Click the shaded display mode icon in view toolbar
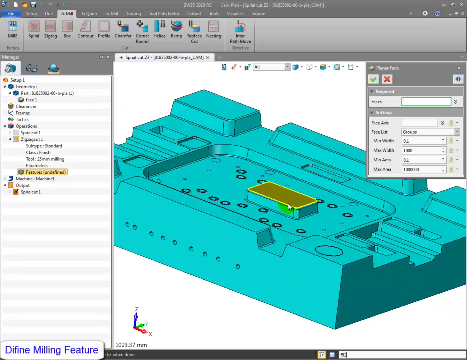467x360 pixels. pos(296,67)
